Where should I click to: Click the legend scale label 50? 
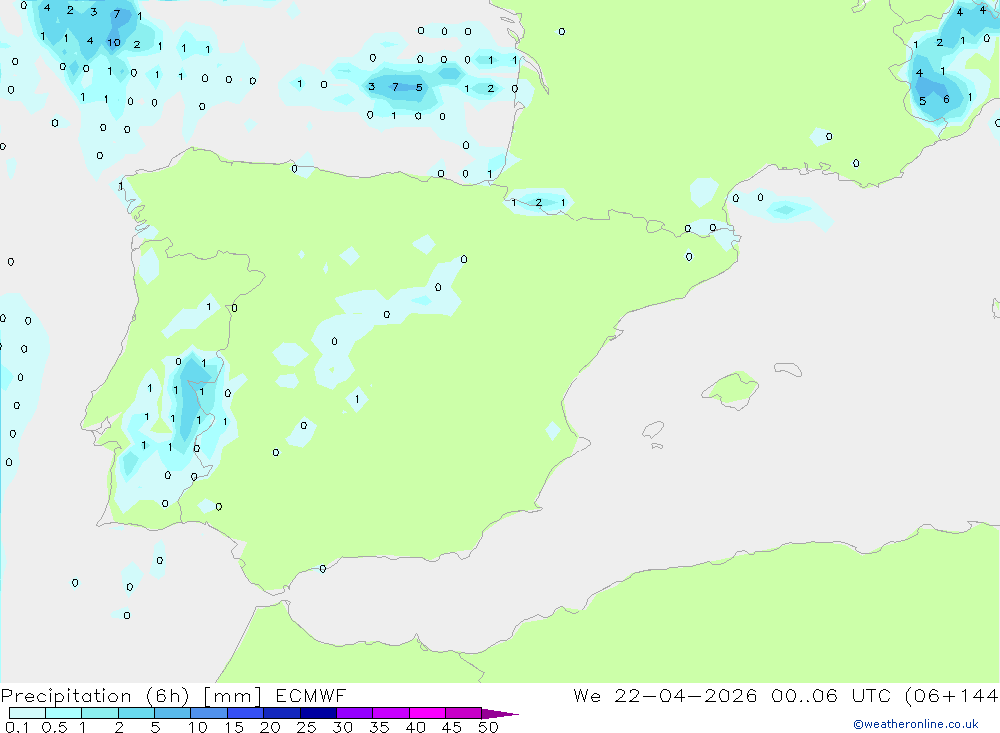click(x=488, y=727)
